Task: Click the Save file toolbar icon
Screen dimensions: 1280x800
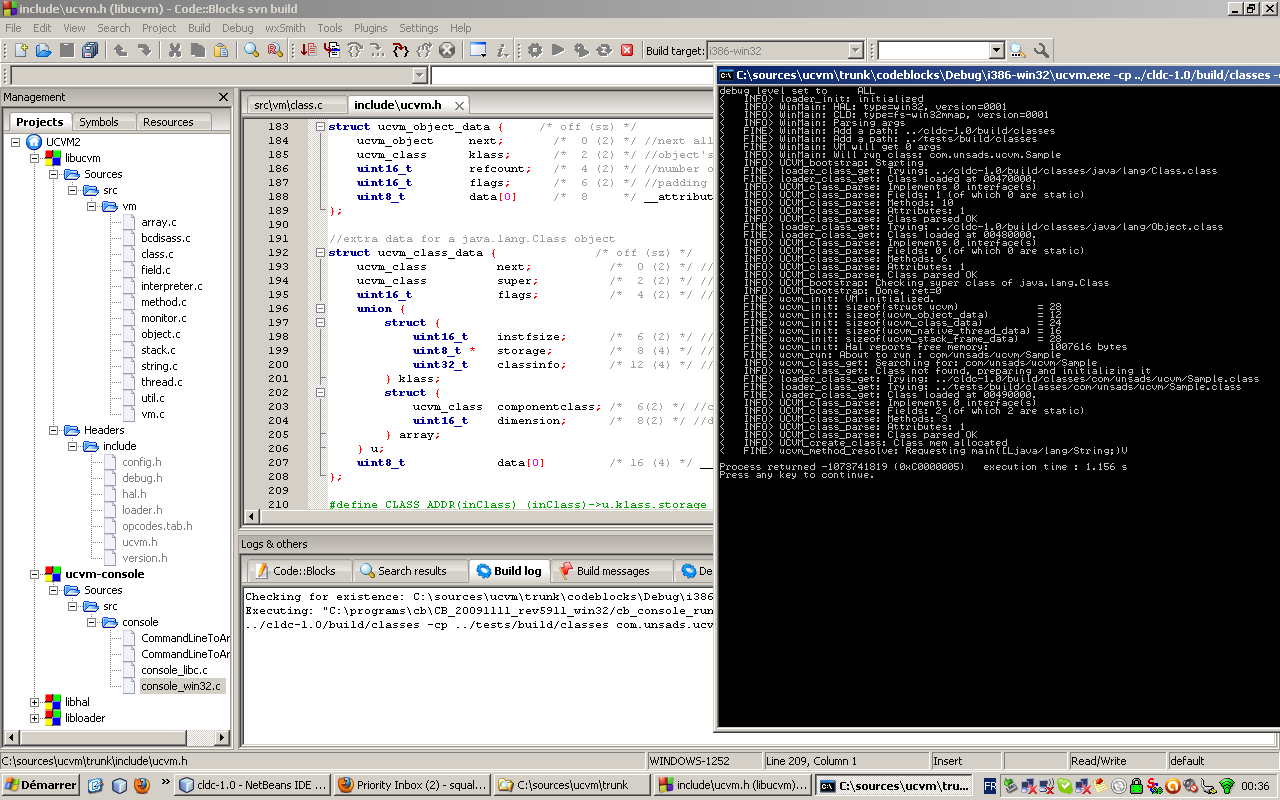Action: [66, 50]
